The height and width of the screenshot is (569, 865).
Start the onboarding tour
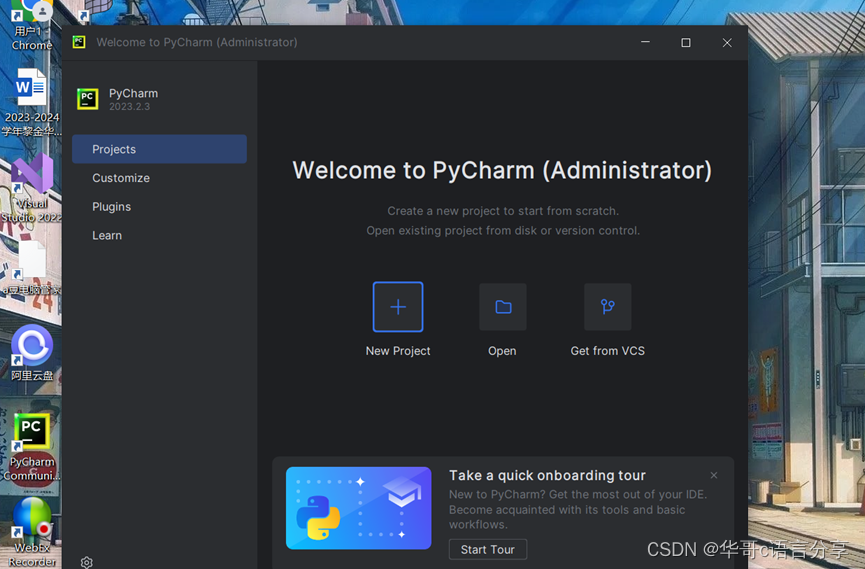tap(488, 550)
